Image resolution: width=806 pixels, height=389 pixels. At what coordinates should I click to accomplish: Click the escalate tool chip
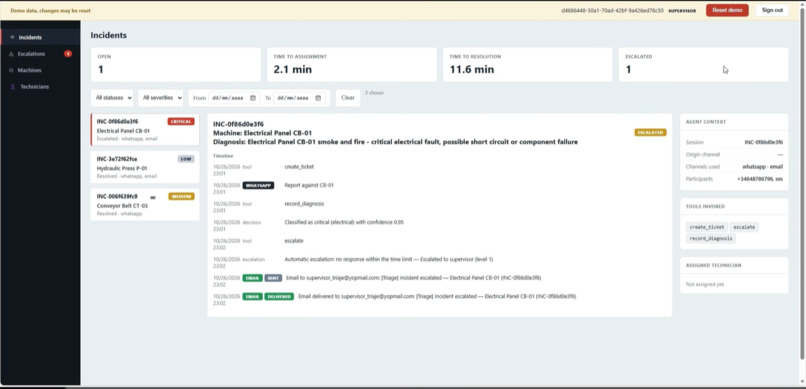pyautogui.click(x=744, y=227)
